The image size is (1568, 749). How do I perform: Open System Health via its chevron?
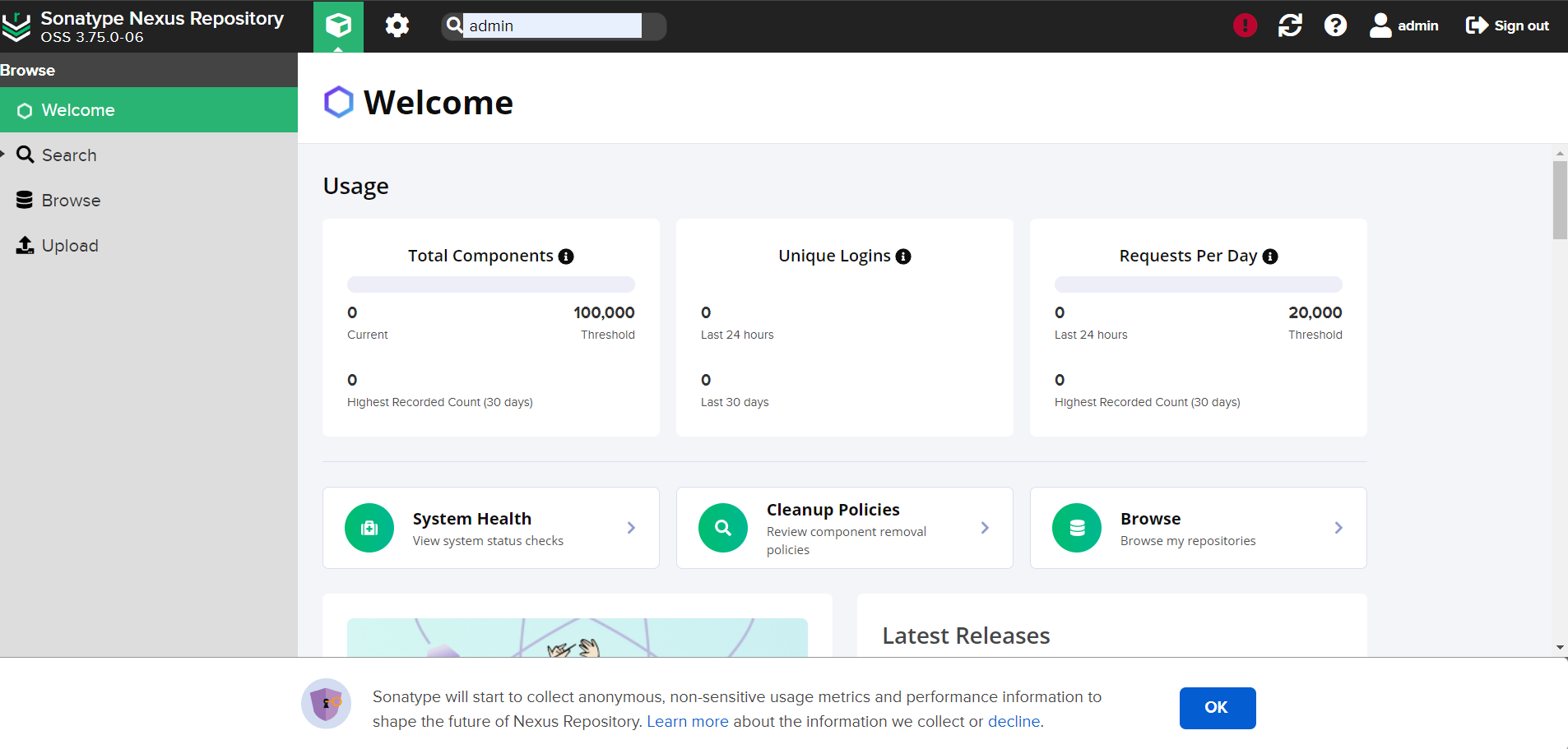point(631,528)
